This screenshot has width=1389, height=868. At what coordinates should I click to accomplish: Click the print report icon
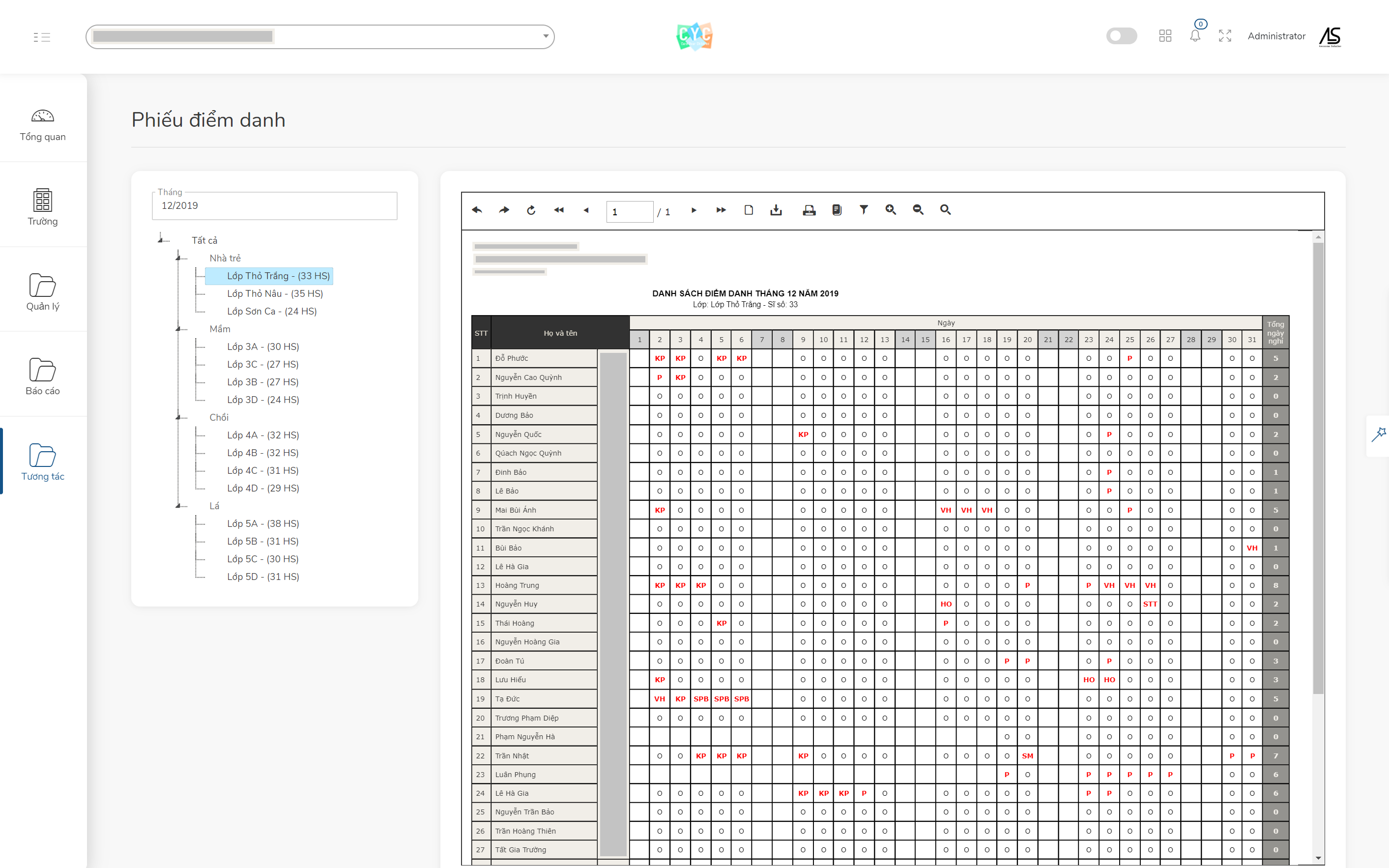click(x=809, y=210)
